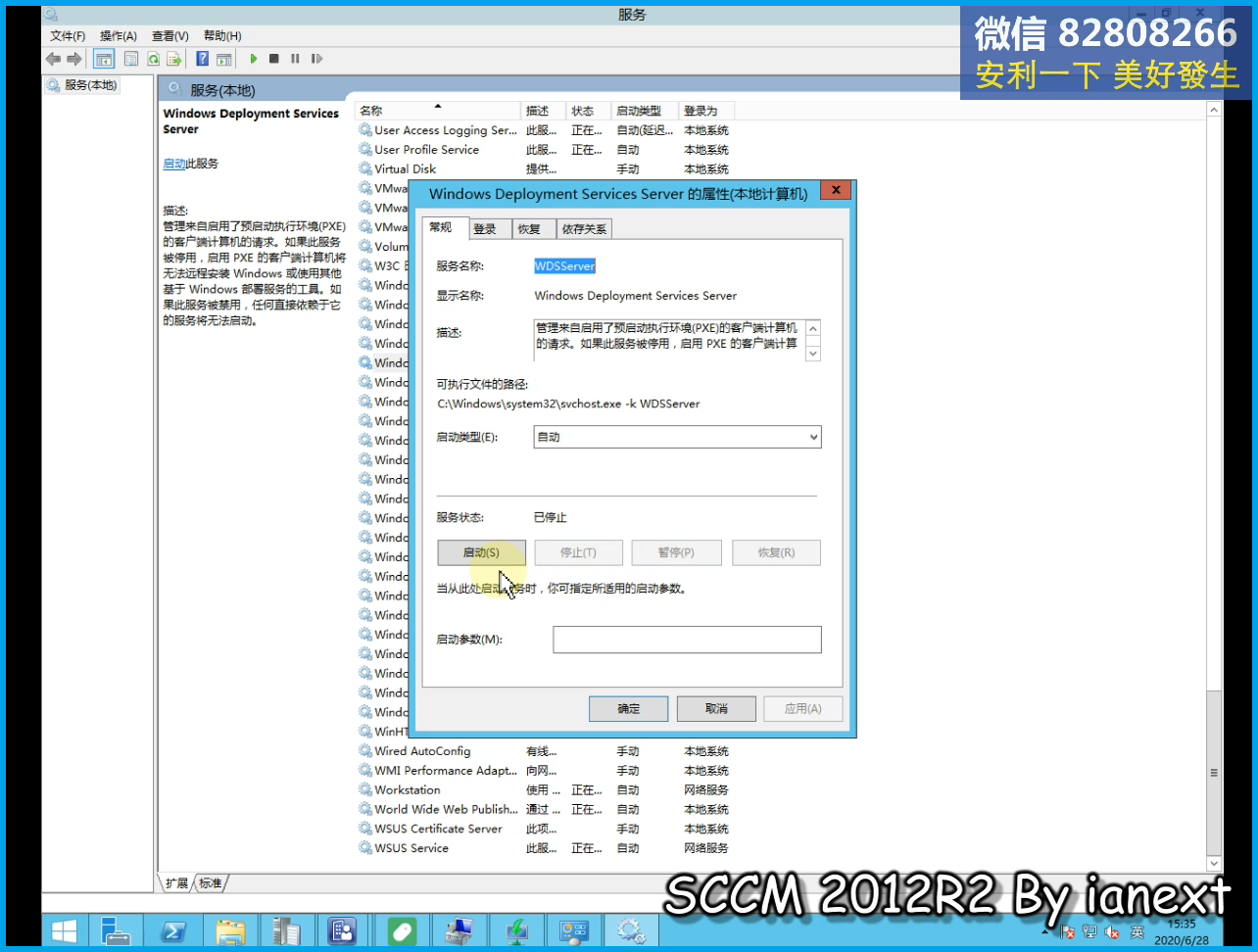1258x952 pixels.
Task: Click the services list scroll-down arrow
Action: [1214, 864]
